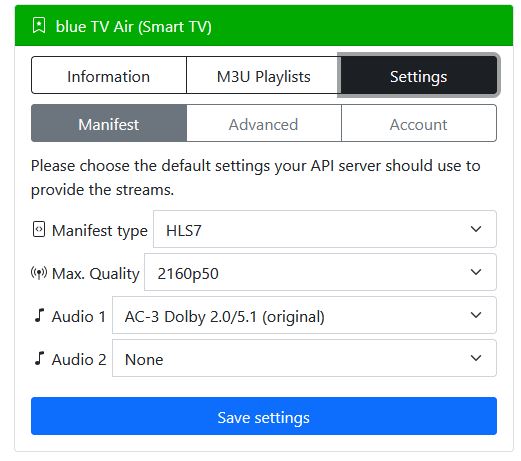The width and height of the screenshot is (521, 461).
Task: Switch to the Advanced sub-tab
Action: tap(264, 123)
